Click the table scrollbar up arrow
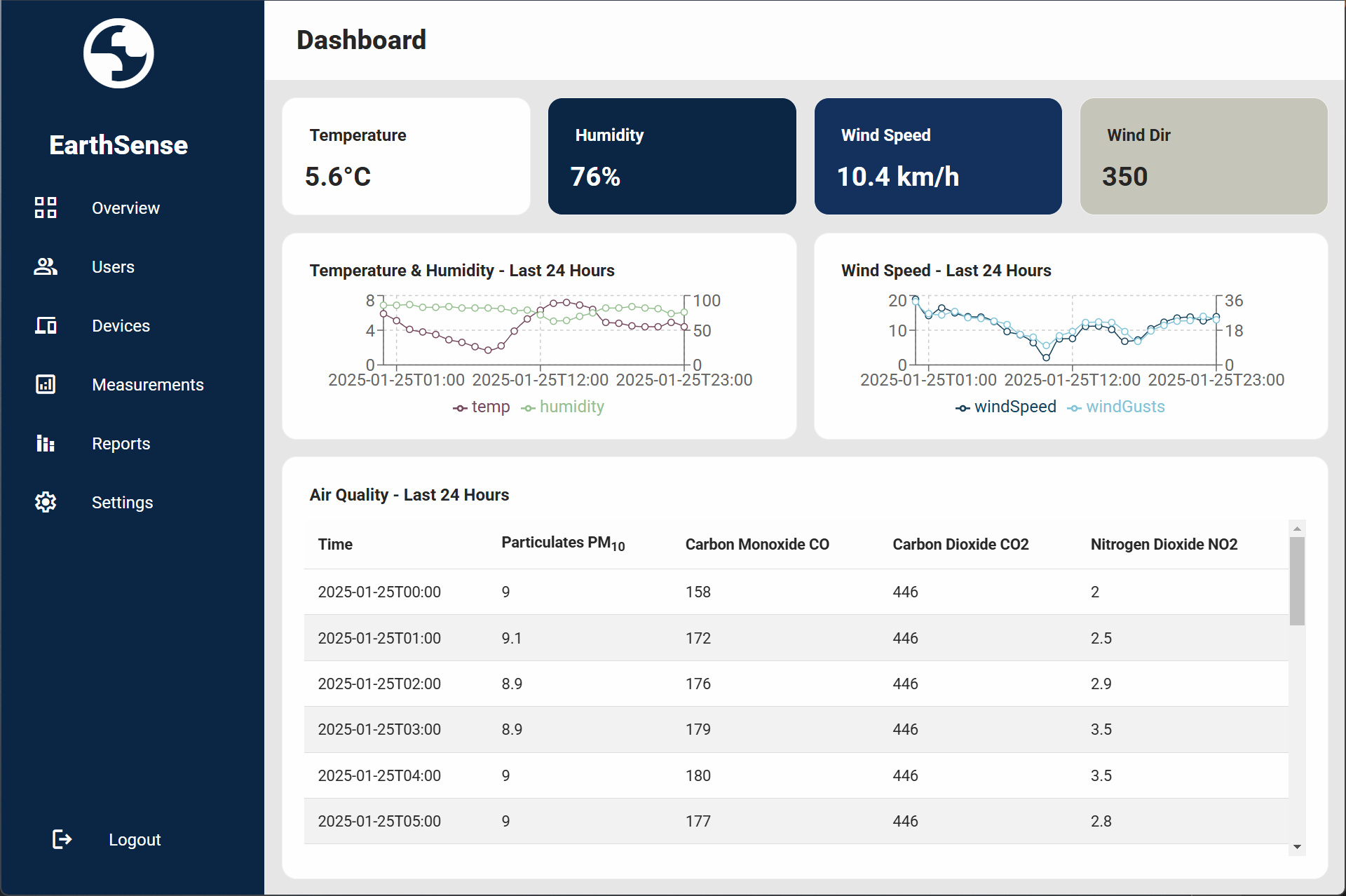This screenshot has width=1346, height=896. click(1297, 529)
